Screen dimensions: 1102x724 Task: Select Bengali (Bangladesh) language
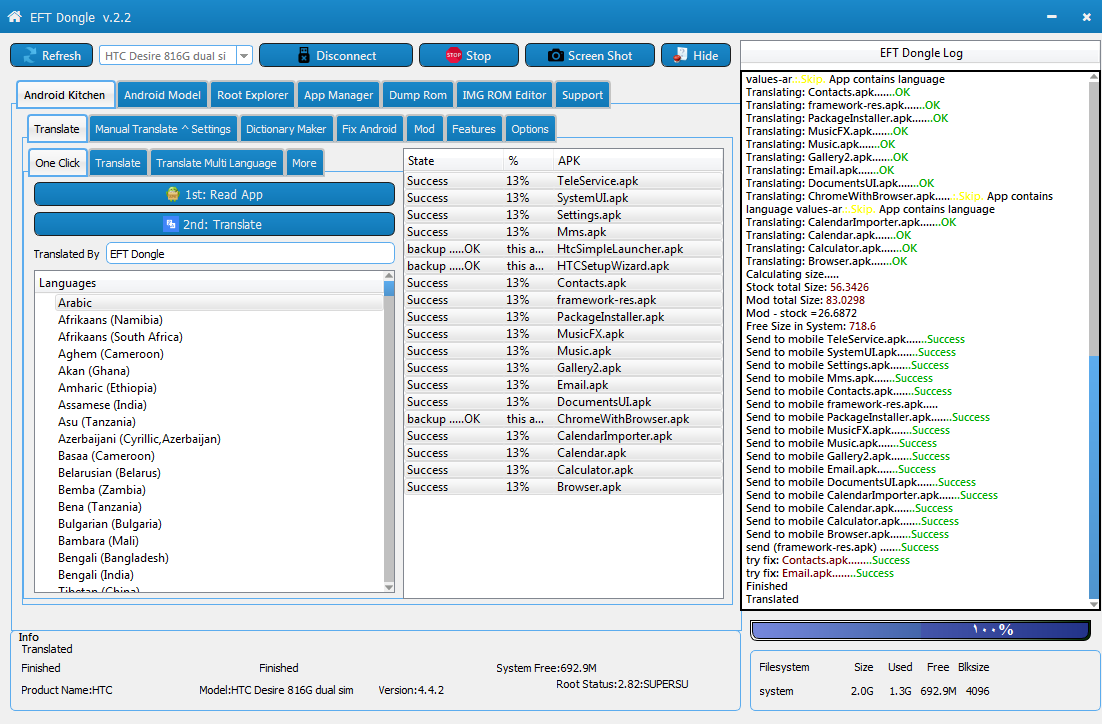[113, 557]
